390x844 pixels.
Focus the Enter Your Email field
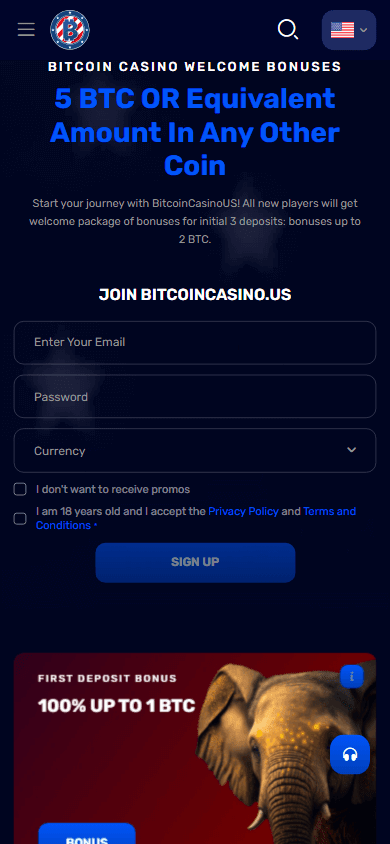(x=195, y=343)
